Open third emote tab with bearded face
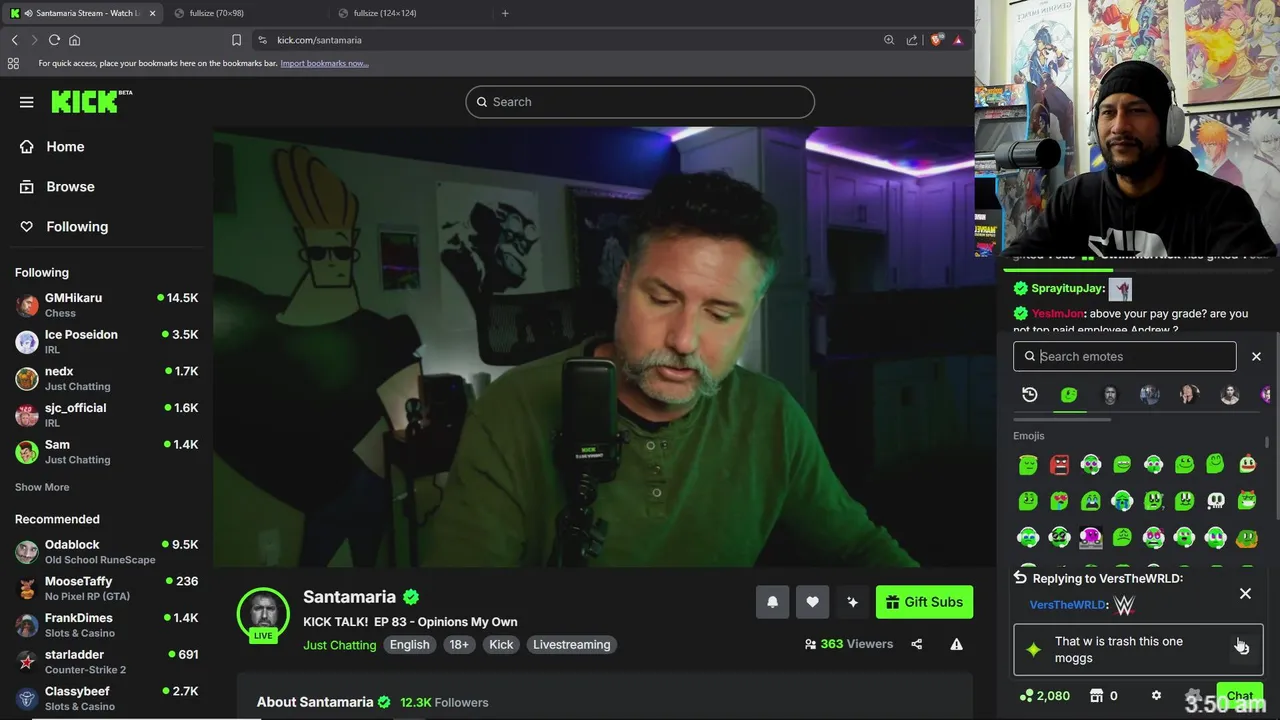The image size is (1280, 720). click(1109, 395)
